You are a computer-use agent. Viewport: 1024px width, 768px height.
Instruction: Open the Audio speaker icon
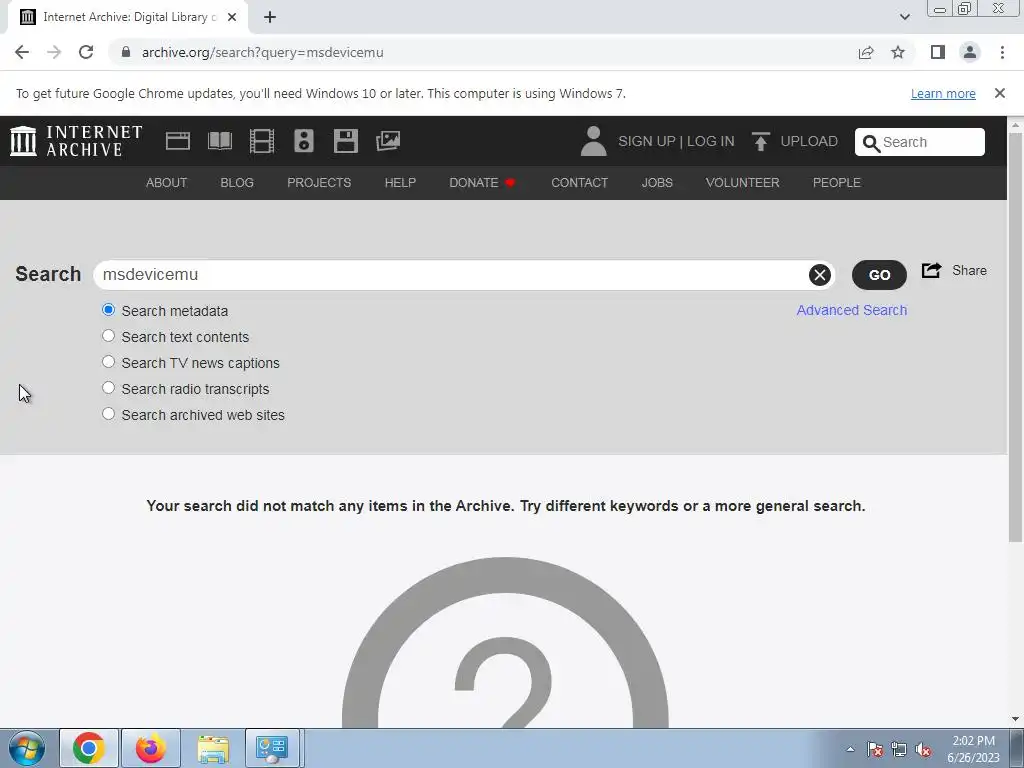point(304,141)
